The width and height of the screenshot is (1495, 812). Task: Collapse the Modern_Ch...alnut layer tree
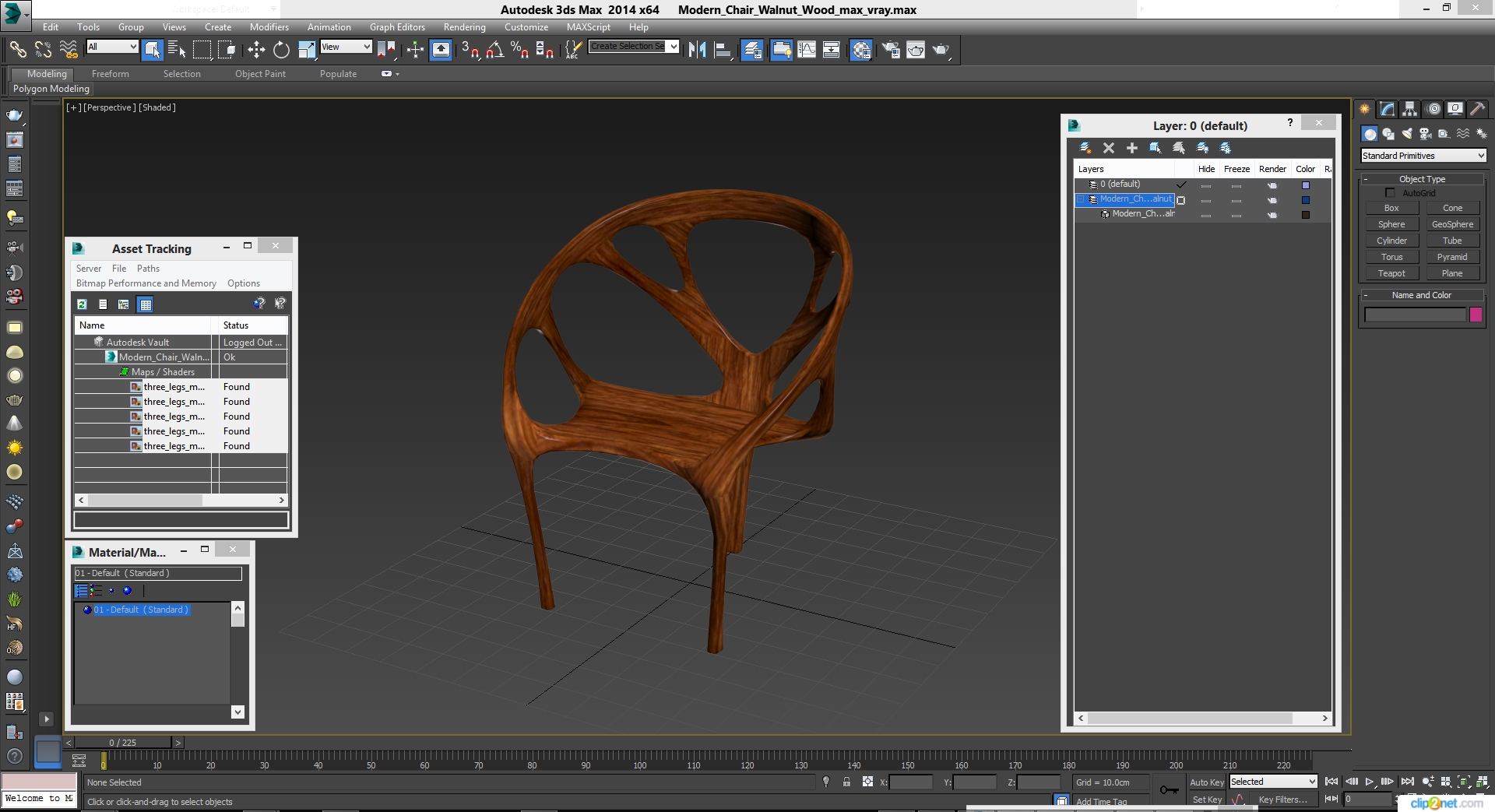tap(1081, 199)
